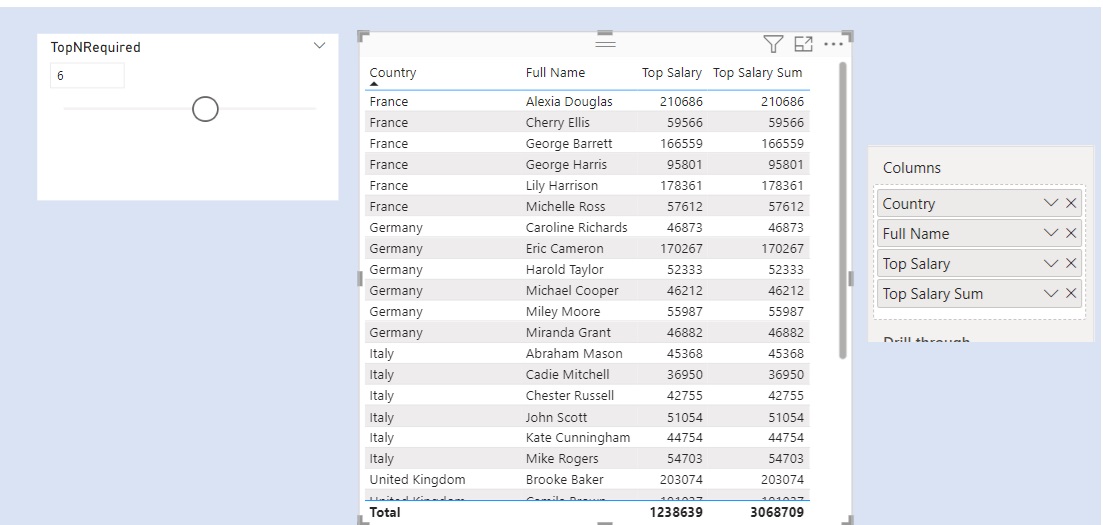Open the Top Salary Sum field dropdown

[1050, 294]
